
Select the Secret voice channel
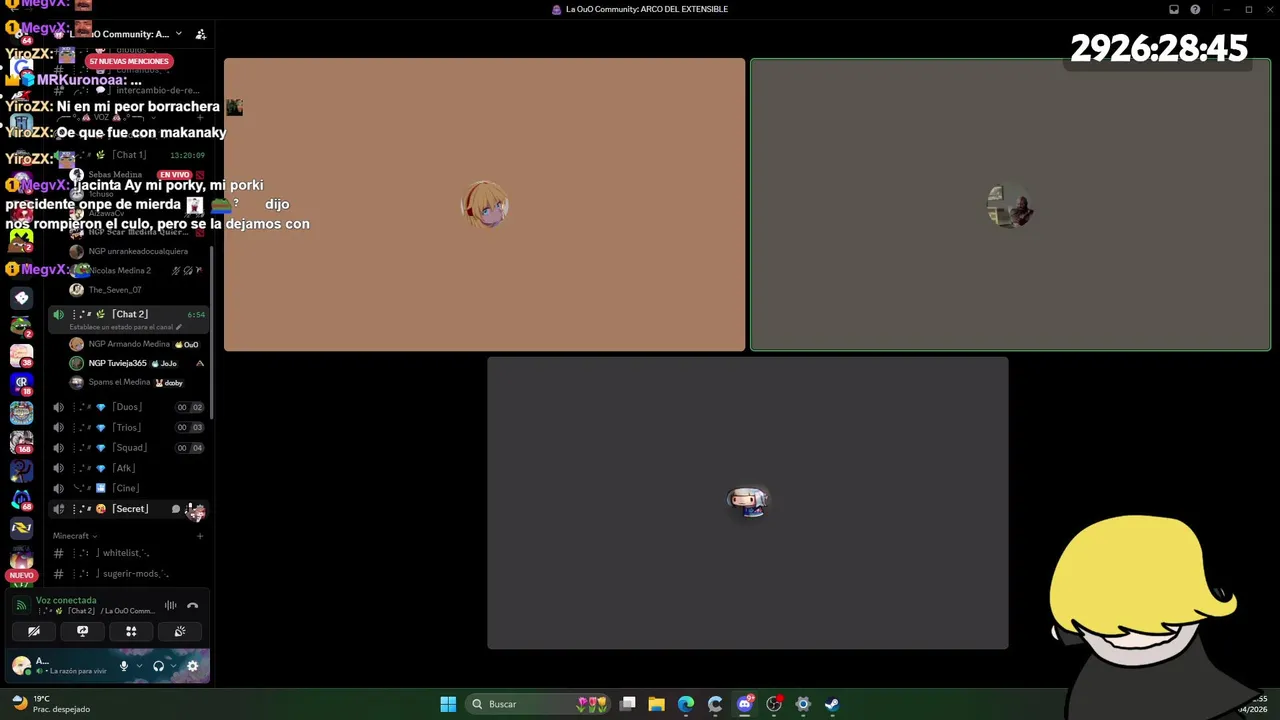click(130, 509)
